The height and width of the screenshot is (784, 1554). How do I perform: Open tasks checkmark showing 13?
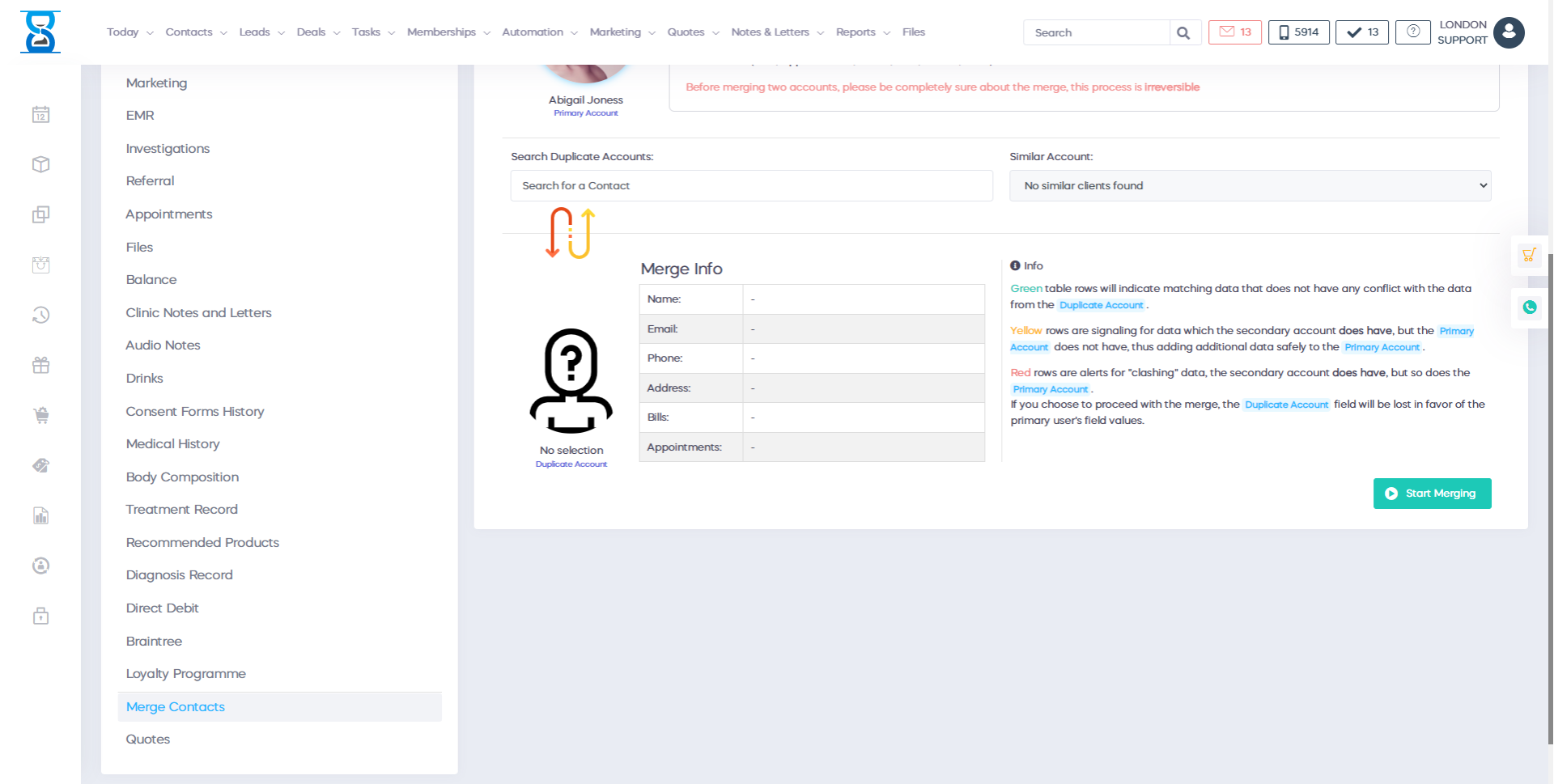pos(1361,32)
